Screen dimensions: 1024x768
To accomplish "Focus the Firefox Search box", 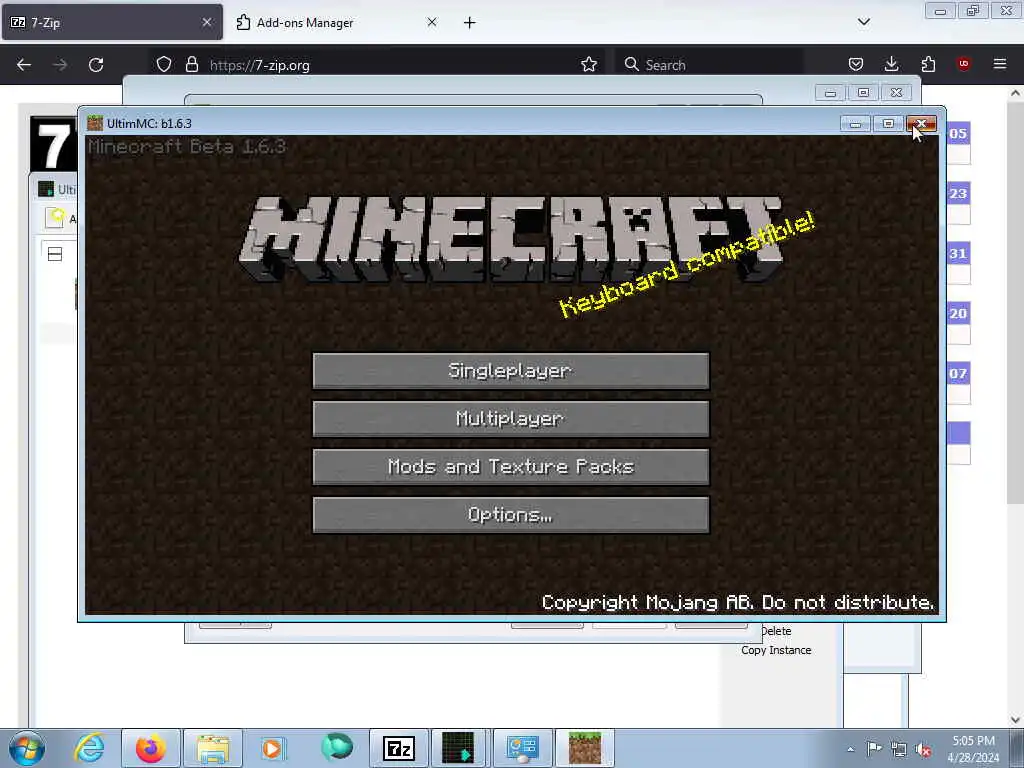I will (709, 65).
